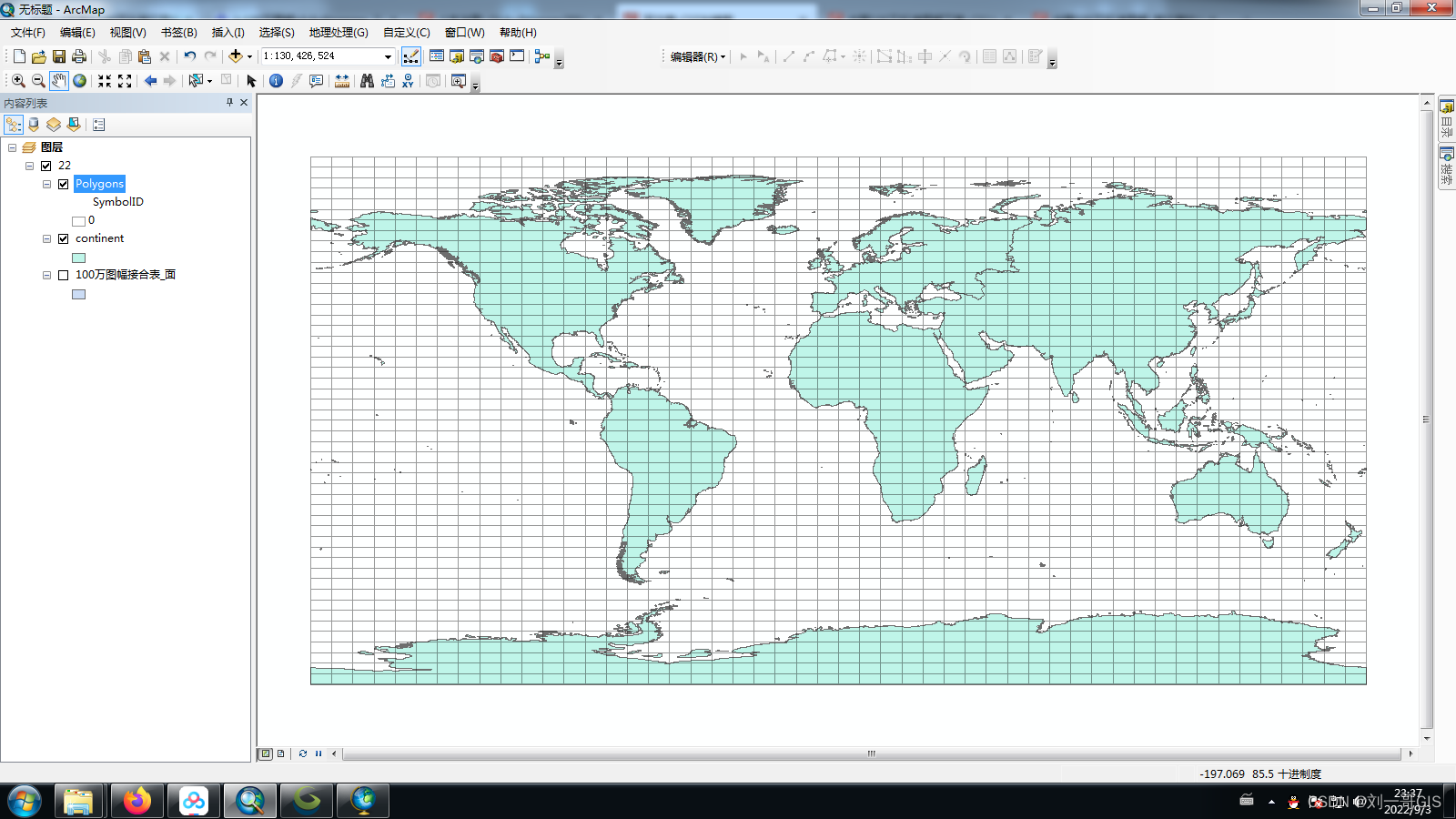
Task: Click the Add Data button
Action: tap(236, 56)
